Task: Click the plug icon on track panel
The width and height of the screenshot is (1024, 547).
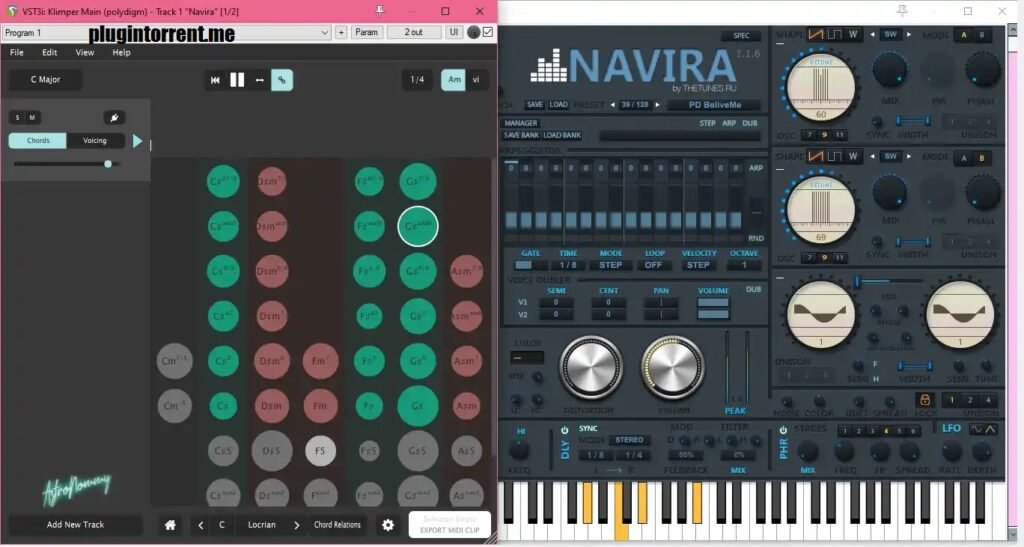Action: [x=114, y=117]
